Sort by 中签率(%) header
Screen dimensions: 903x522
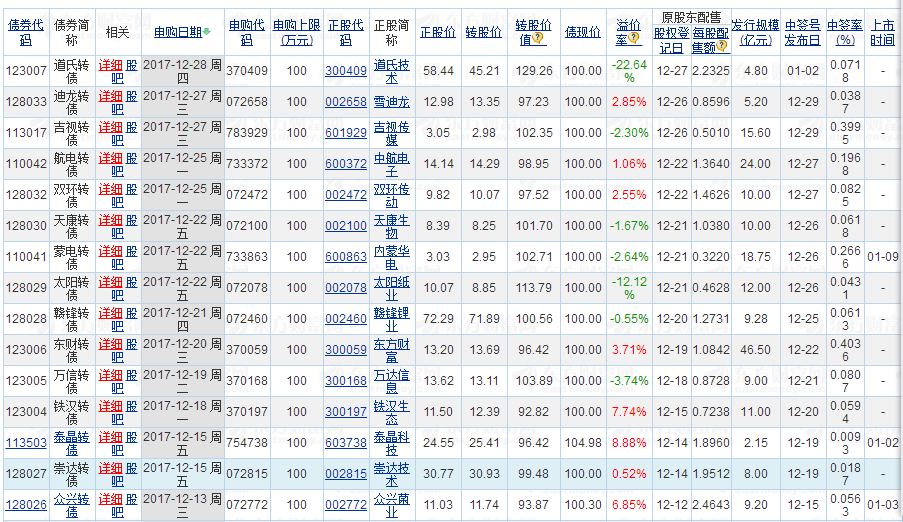845,32
